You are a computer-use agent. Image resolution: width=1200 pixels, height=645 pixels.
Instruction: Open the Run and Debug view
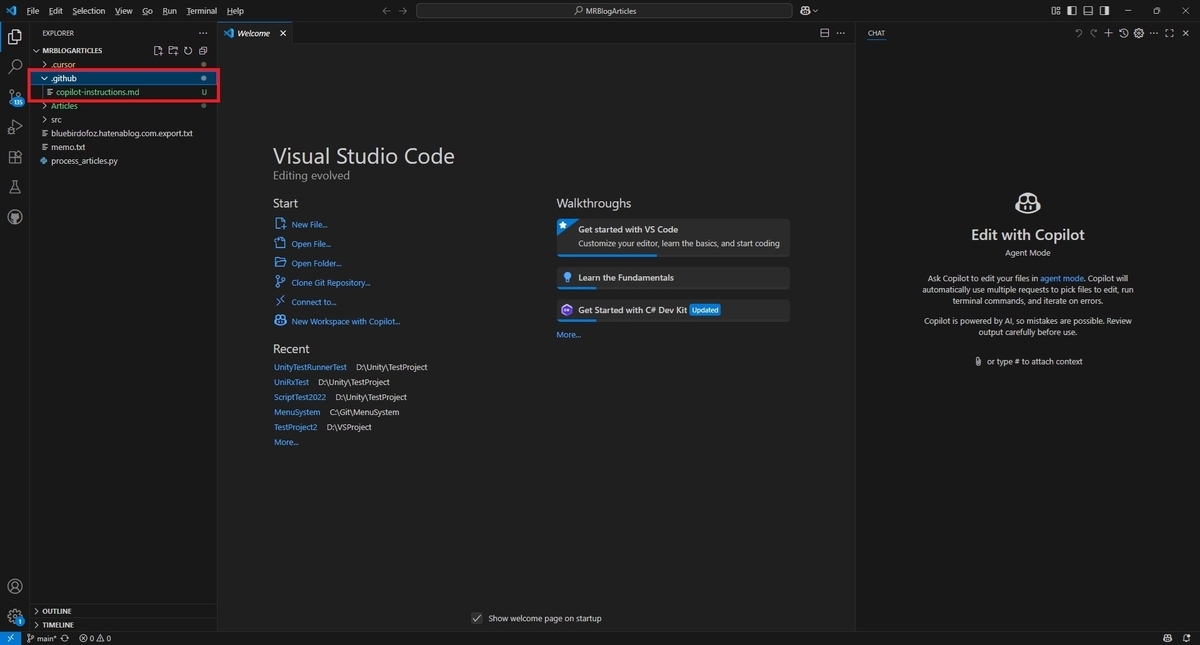15,127
